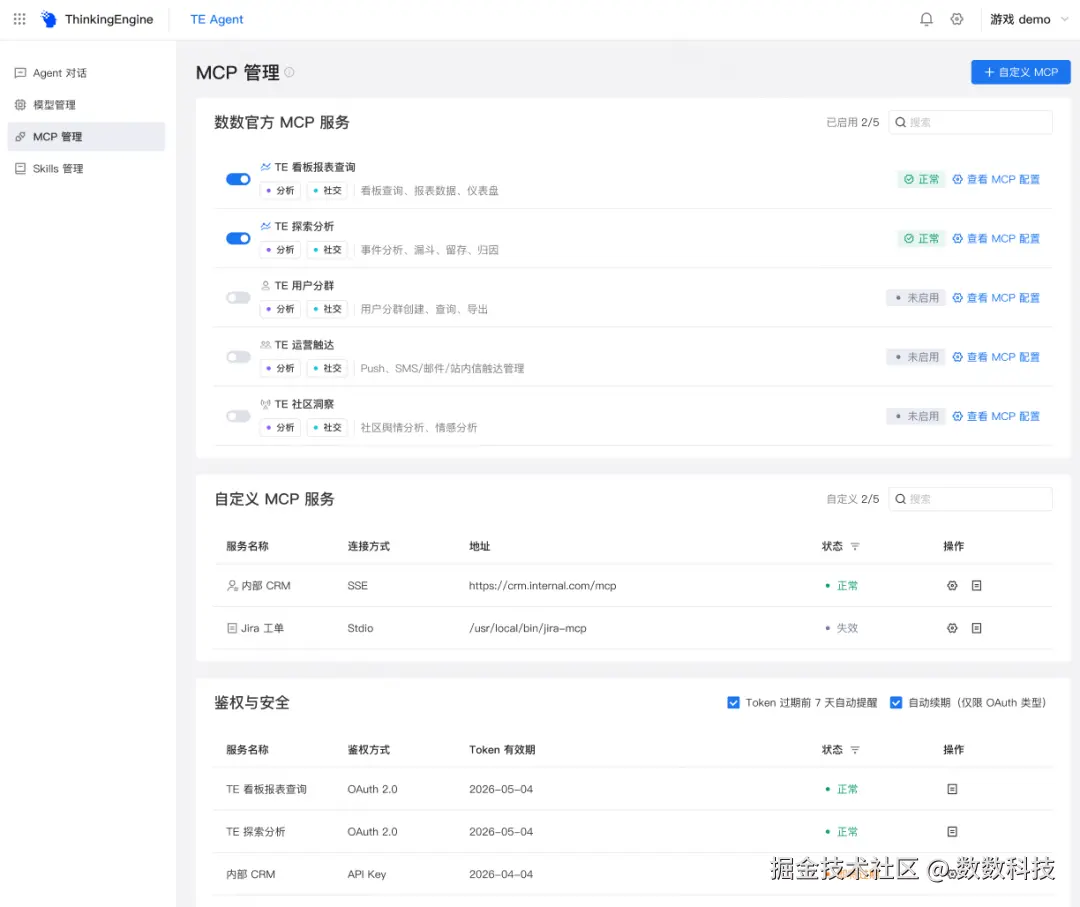Click the Jira 工单 list icon

tap(232, 628)
